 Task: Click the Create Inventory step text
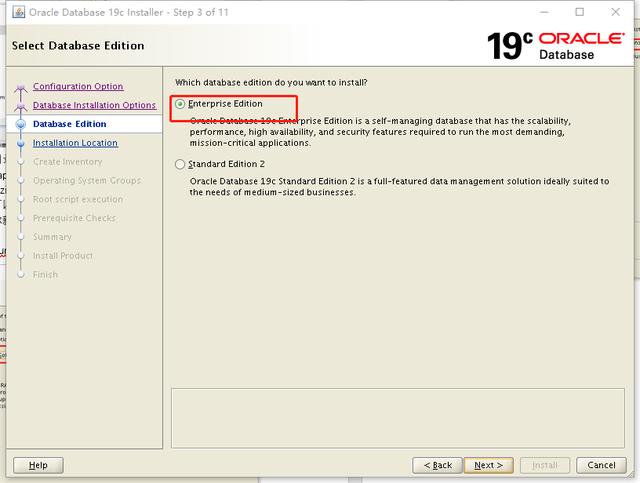(x=68, y=162)
